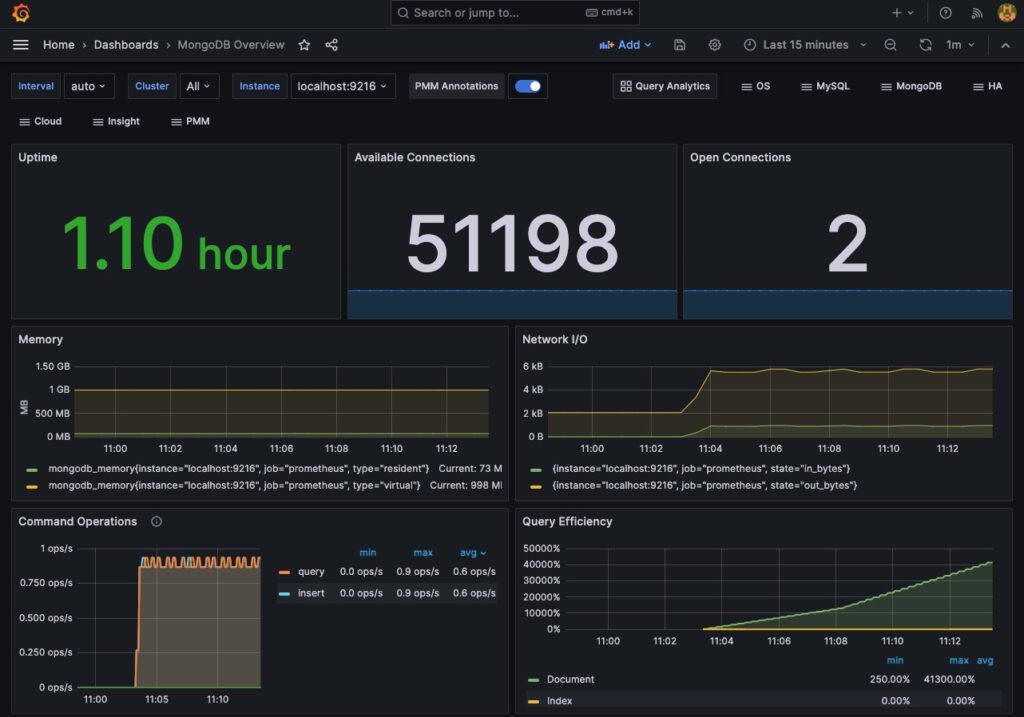Open the 1m refresh interval dropdown
1024x717 pixels.
960,44
